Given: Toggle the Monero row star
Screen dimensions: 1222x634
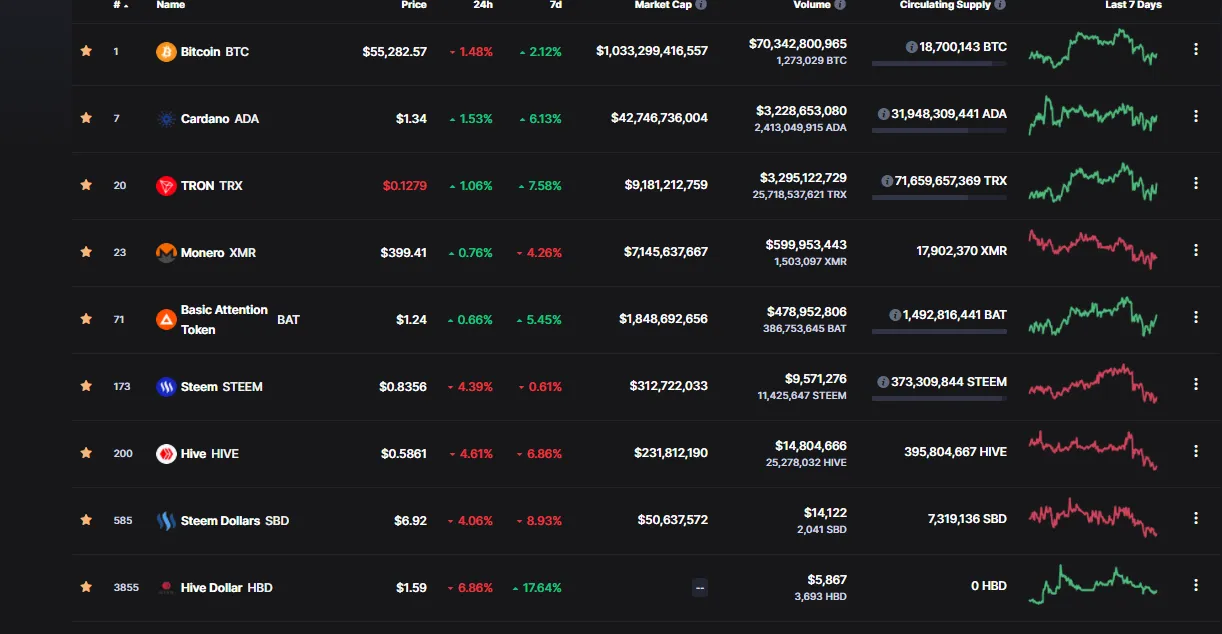Looking at the screenshot, I should pyautogui.click(x=86, y=252).
